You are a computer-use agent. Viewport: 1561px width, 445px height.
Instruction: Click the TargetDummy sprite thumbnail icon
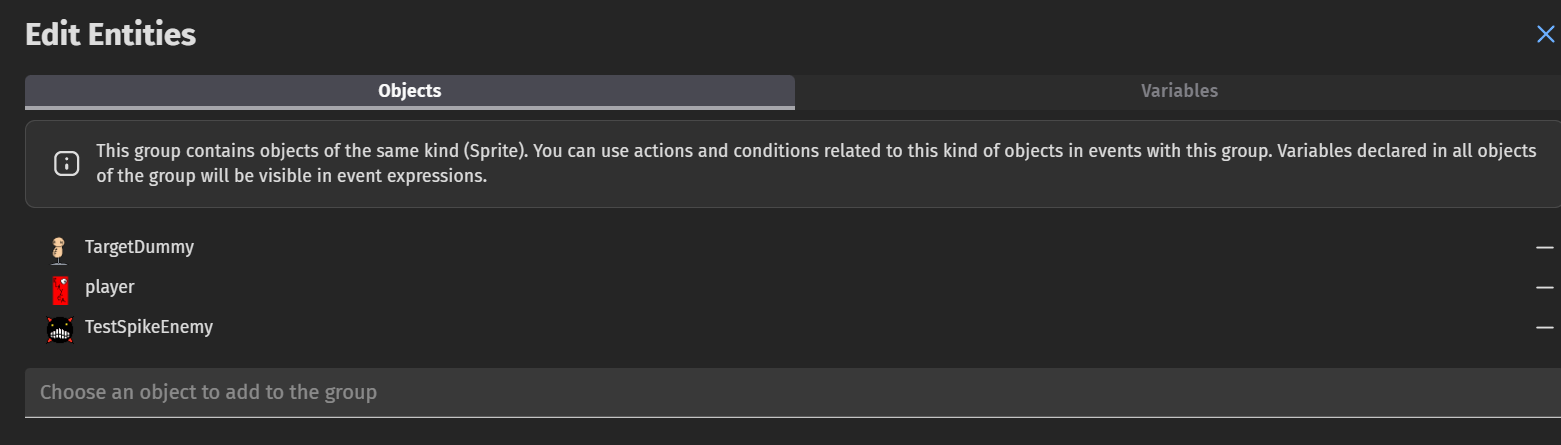60,249
